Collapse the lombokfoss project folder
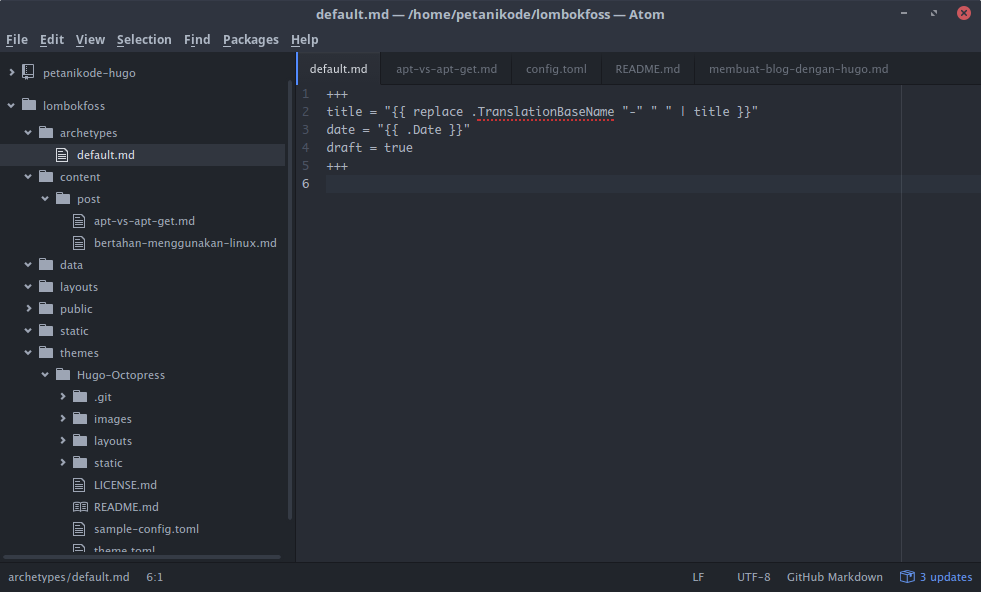981x592 pixels. click(11, 105)
